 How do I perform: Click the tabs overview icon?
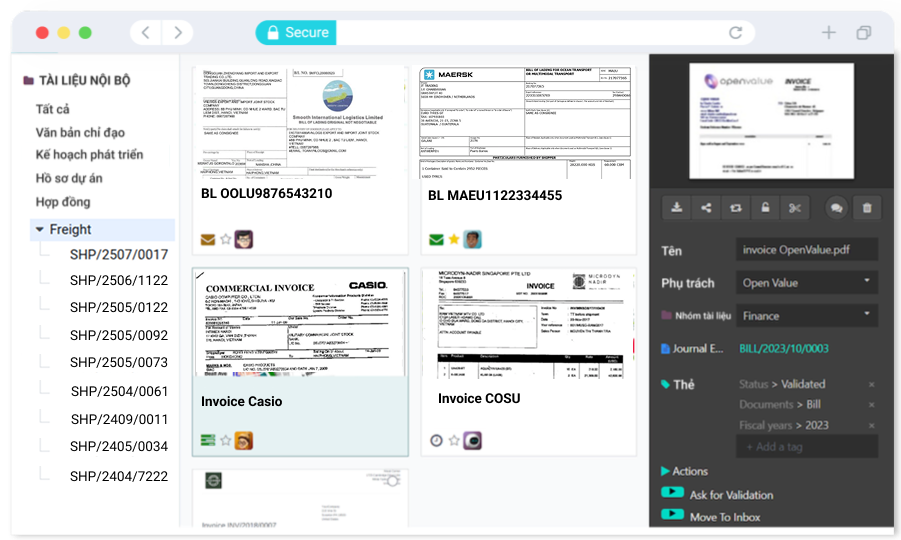[x=864, y=33]
